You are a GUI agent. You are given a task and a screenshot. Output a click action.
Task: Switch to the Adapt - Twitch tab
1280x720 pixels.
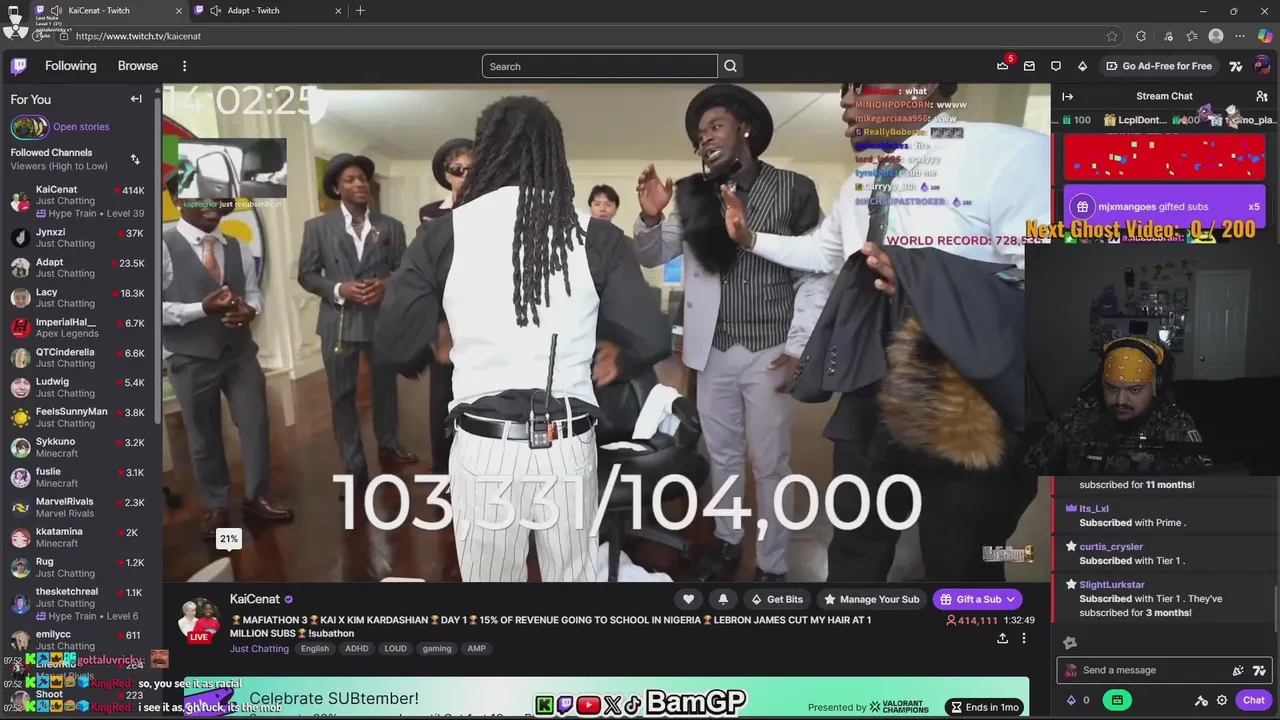pos(267,10)
